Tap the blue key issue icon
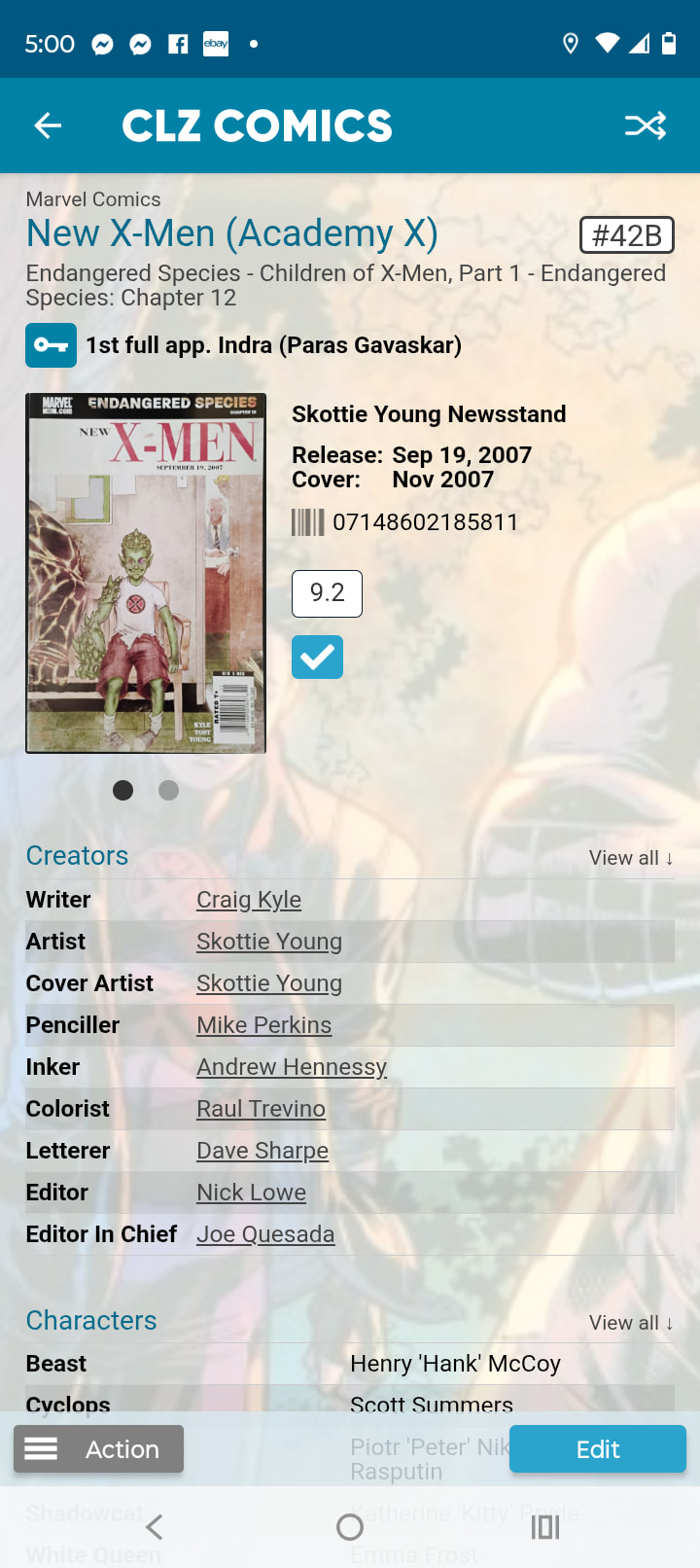Viewport: 700px width, 1568px height. point(51,345)
